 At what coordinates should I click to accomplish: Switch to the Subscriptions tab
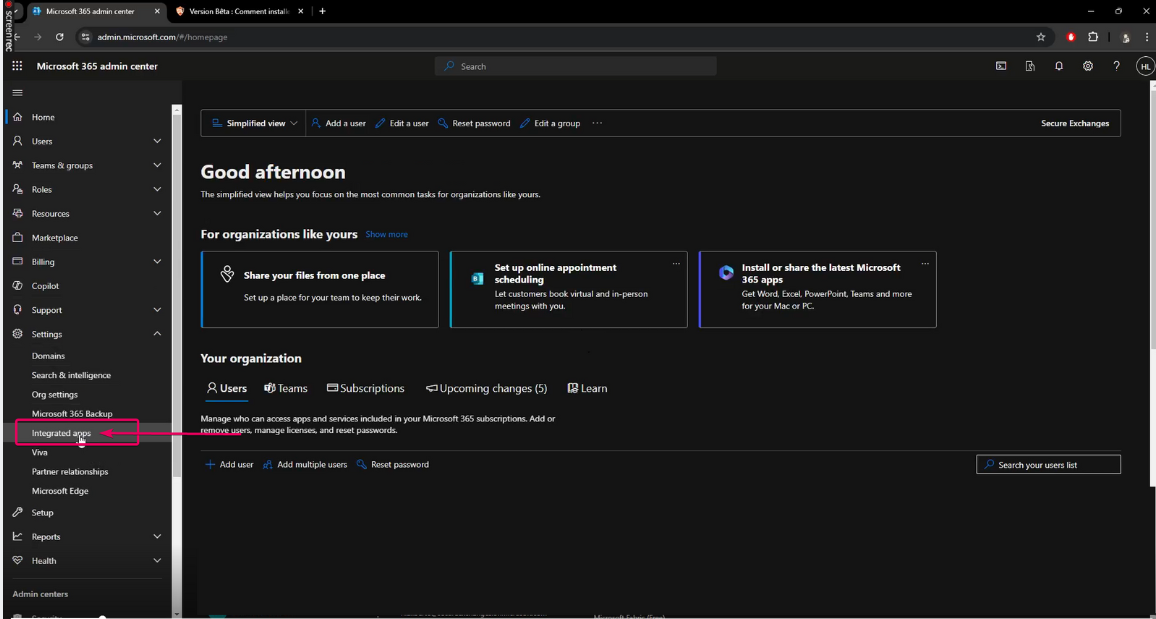click(365, 388)
